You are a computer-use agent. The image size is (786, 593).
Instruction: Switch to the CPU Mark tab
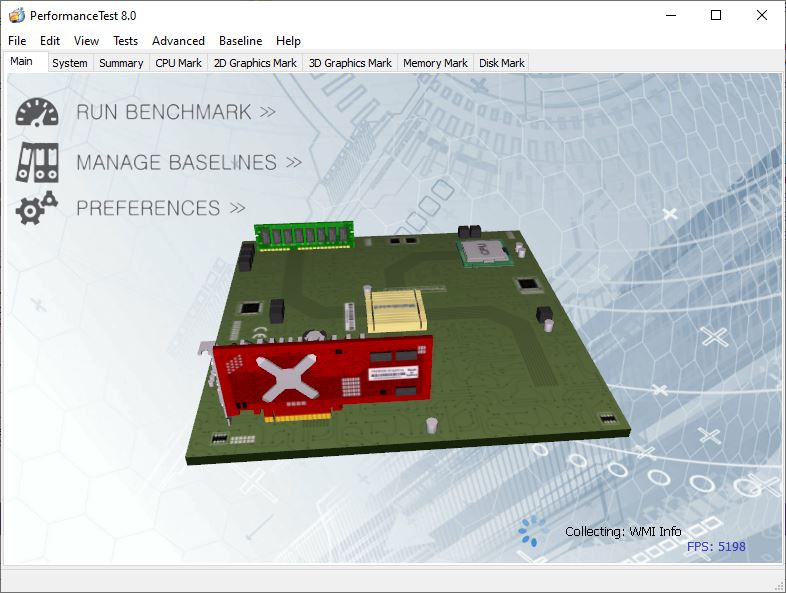coord(178,63)
